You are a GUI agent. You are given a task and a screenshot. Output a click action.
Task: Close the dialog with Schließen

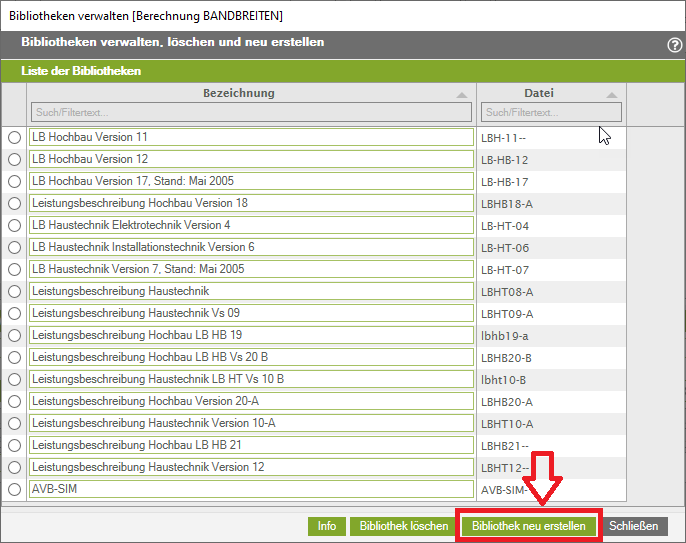click(634, 526)
